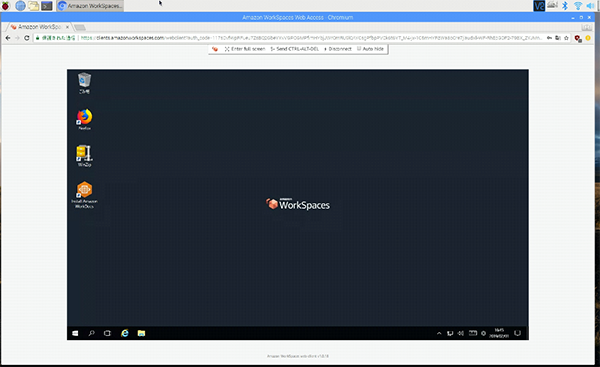Open Task View on Windows taskbar

[108, 333]
